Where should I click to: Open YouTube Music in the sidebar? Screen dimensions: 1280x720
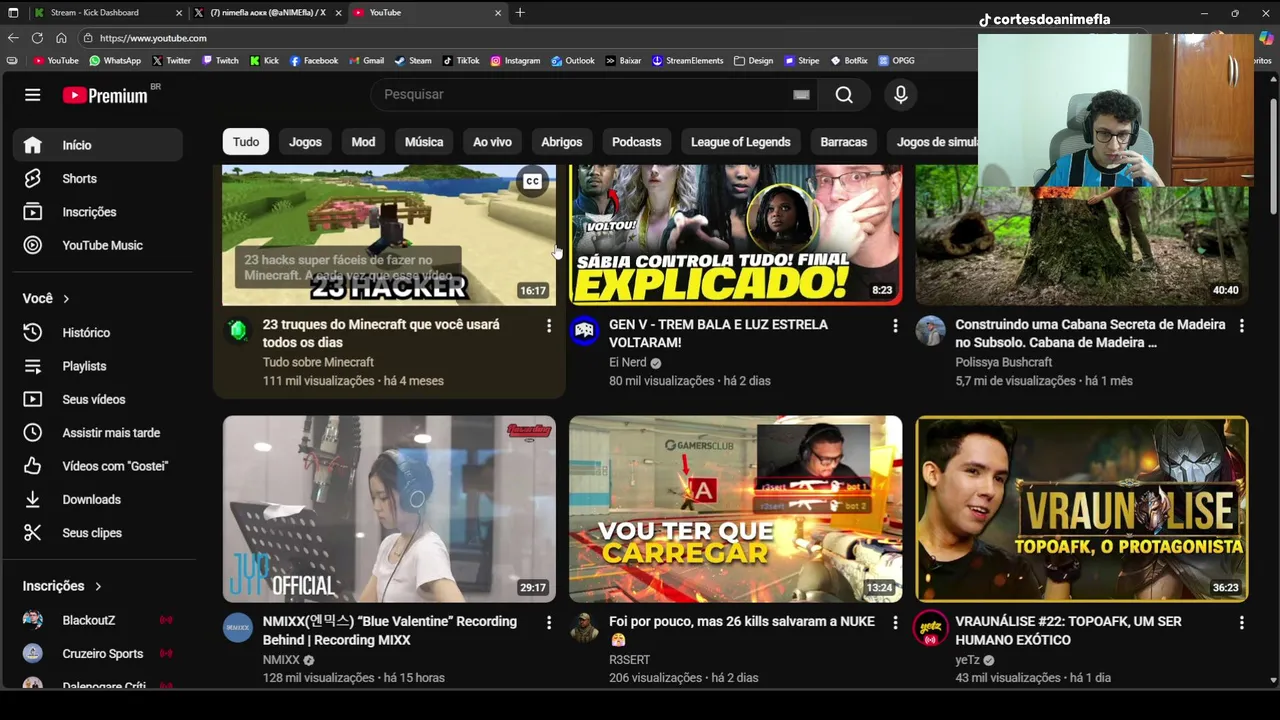point(98,245)
